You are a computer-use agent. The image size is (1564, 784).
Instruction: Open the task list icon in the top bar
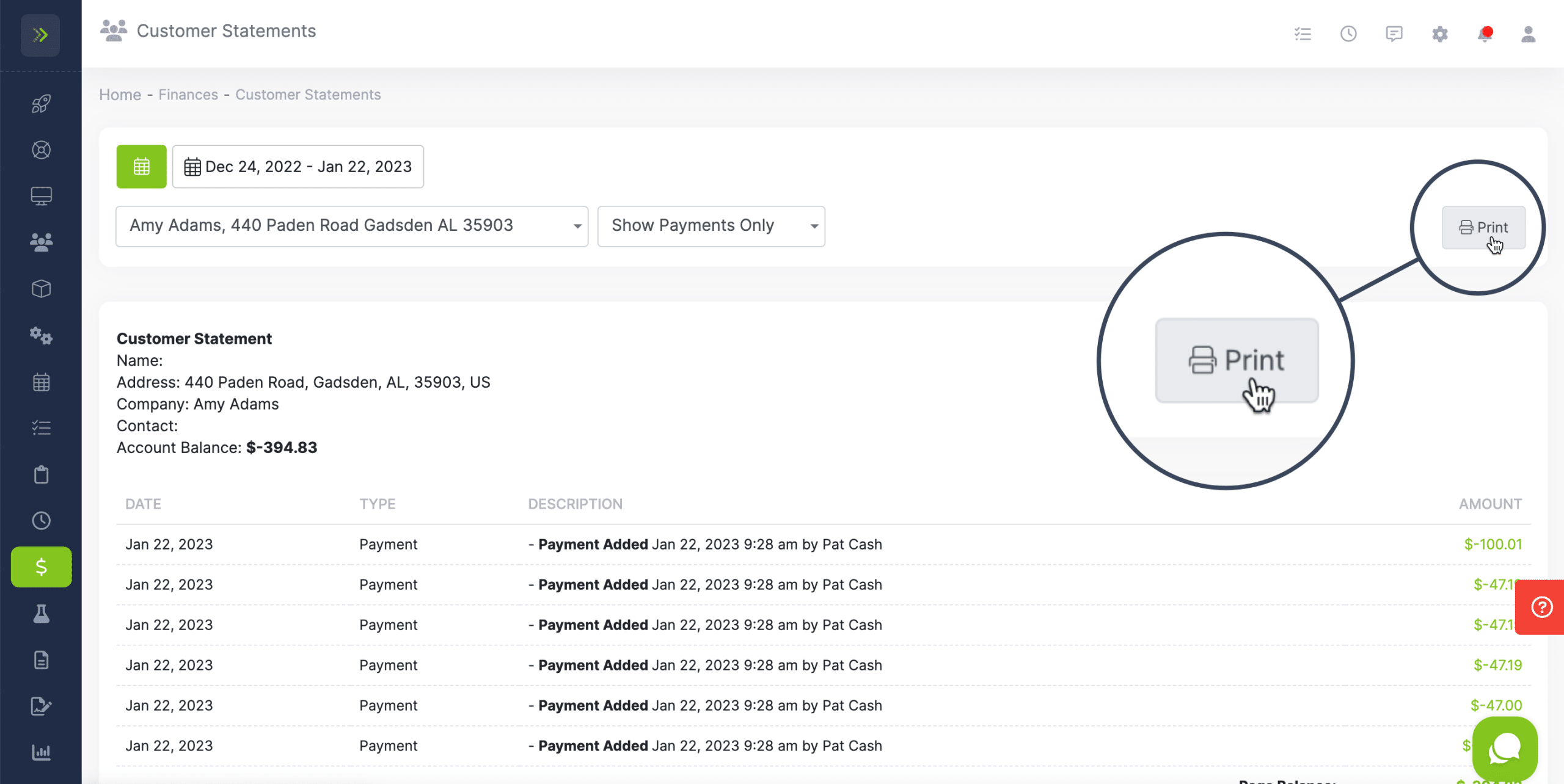[x=1303, y=34]
